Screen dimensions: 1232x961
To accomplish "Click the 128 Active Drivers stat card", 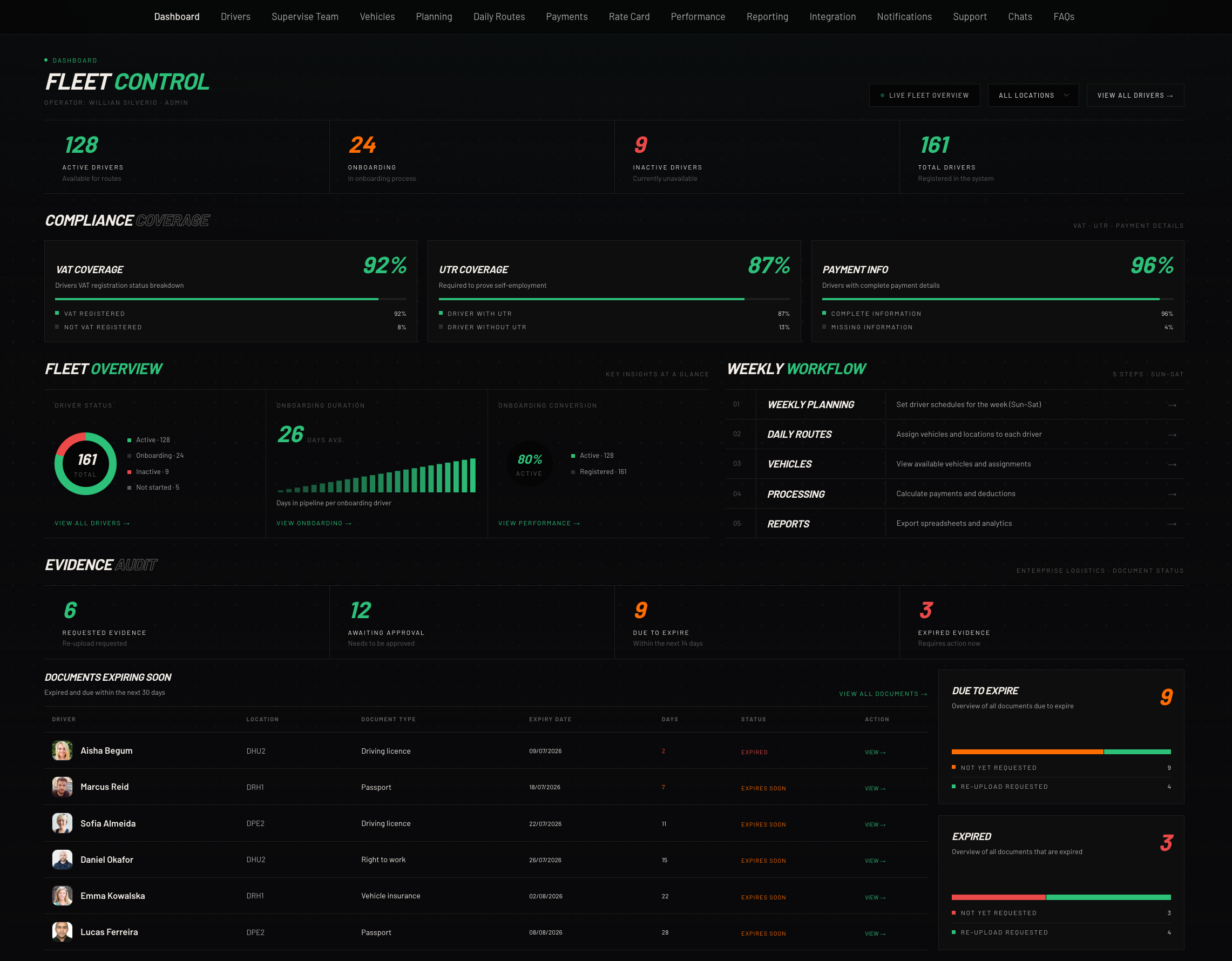I will pyautogui.click(x=187, y=157).
